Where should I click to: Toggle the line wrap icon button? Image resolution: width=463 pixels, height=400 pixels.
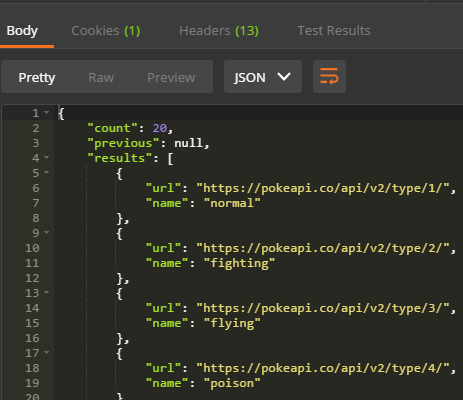coord(329,76)
